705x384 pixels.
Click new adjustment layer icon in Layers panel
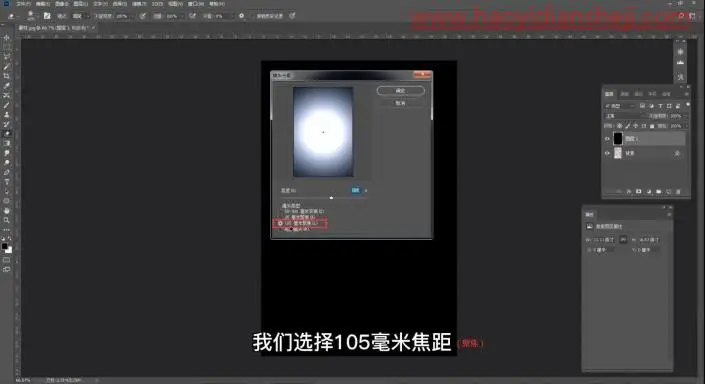point(649,192)
